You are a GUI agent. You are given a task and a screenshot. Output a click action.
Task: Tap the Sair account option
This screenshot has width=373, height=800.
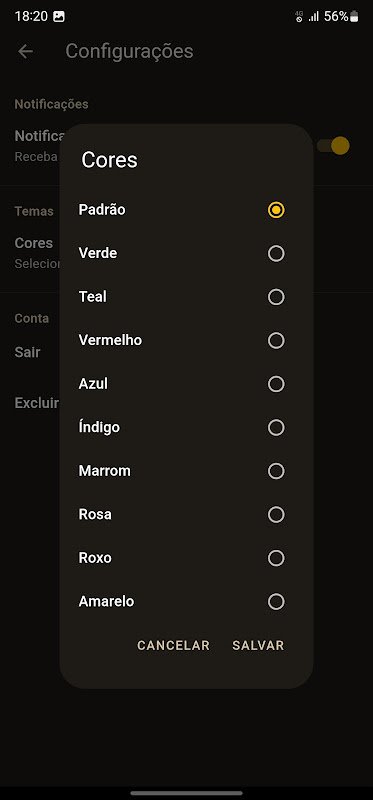point(28,352)
